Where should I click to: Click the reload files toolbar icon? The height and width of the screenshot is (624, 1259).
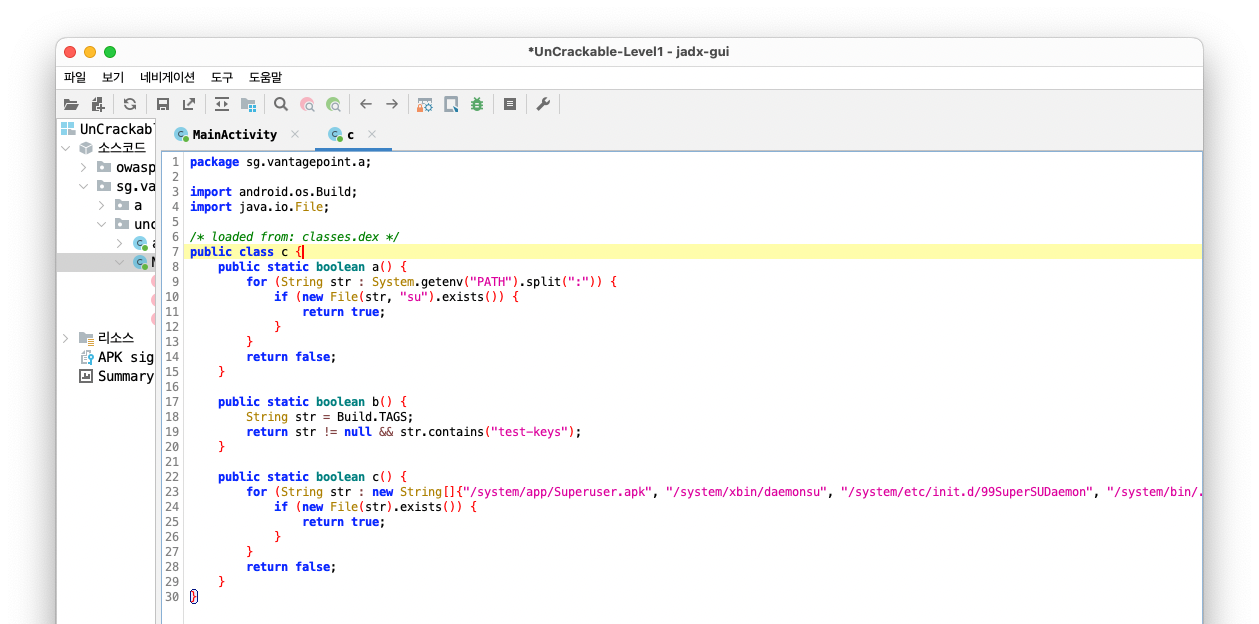tap(130, 104)
